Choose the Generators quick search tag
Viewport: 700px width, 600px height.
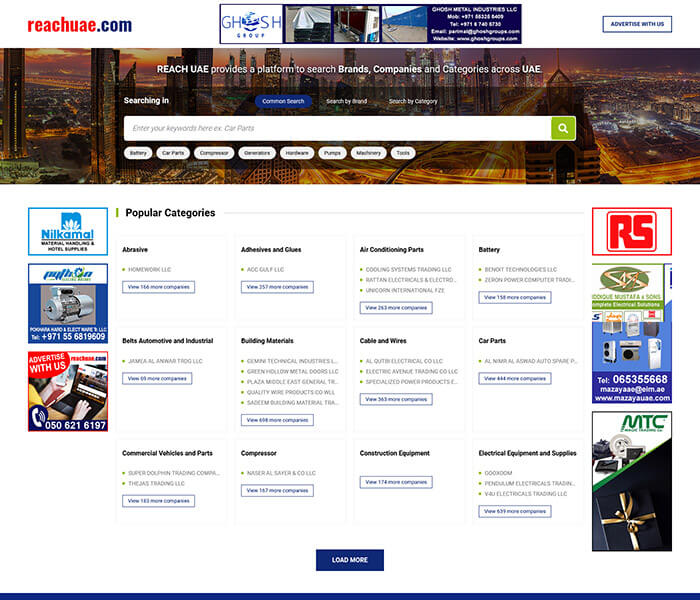click(257, 153)
